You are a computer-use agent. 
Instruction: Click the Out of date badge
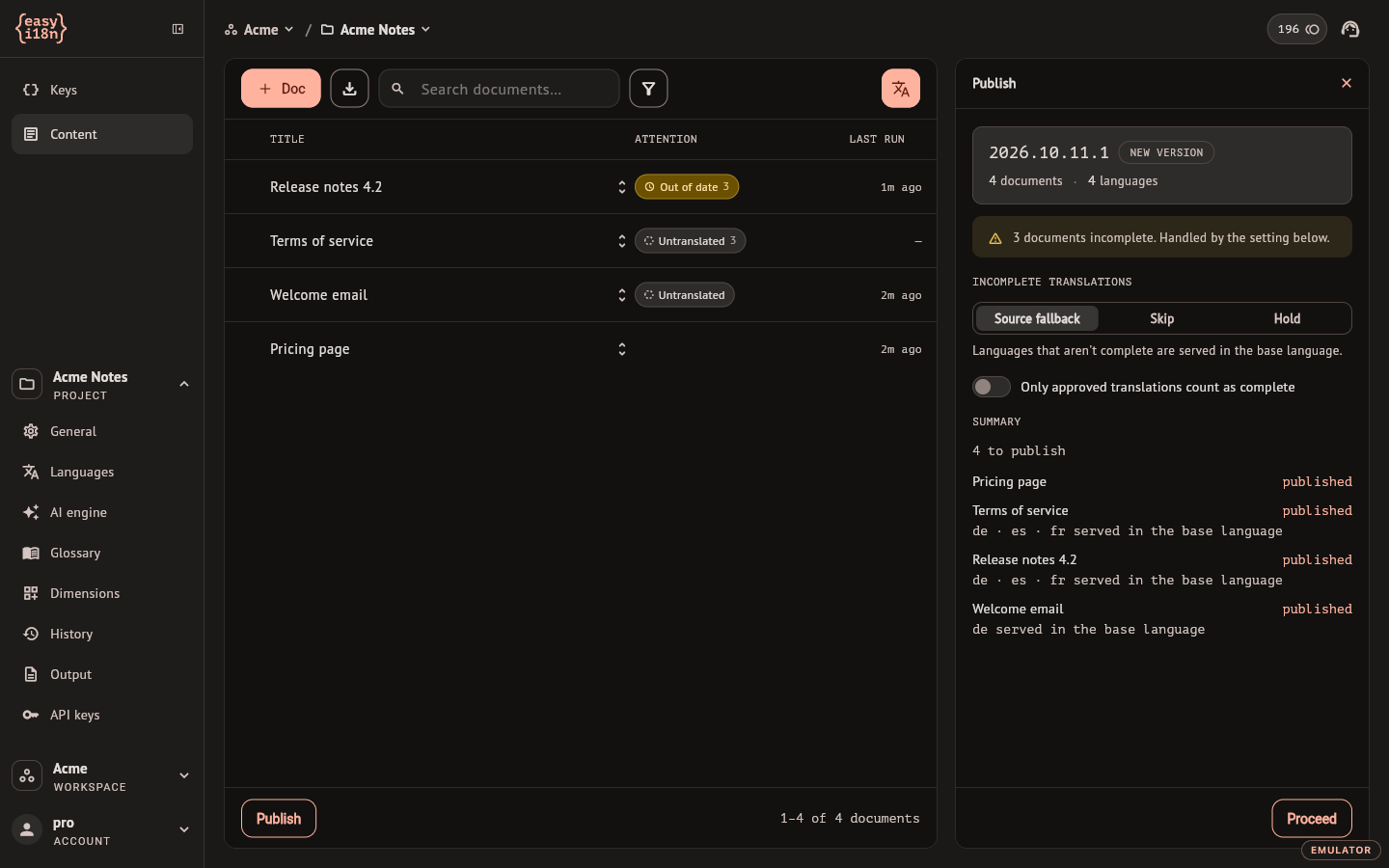coord(687,187)
